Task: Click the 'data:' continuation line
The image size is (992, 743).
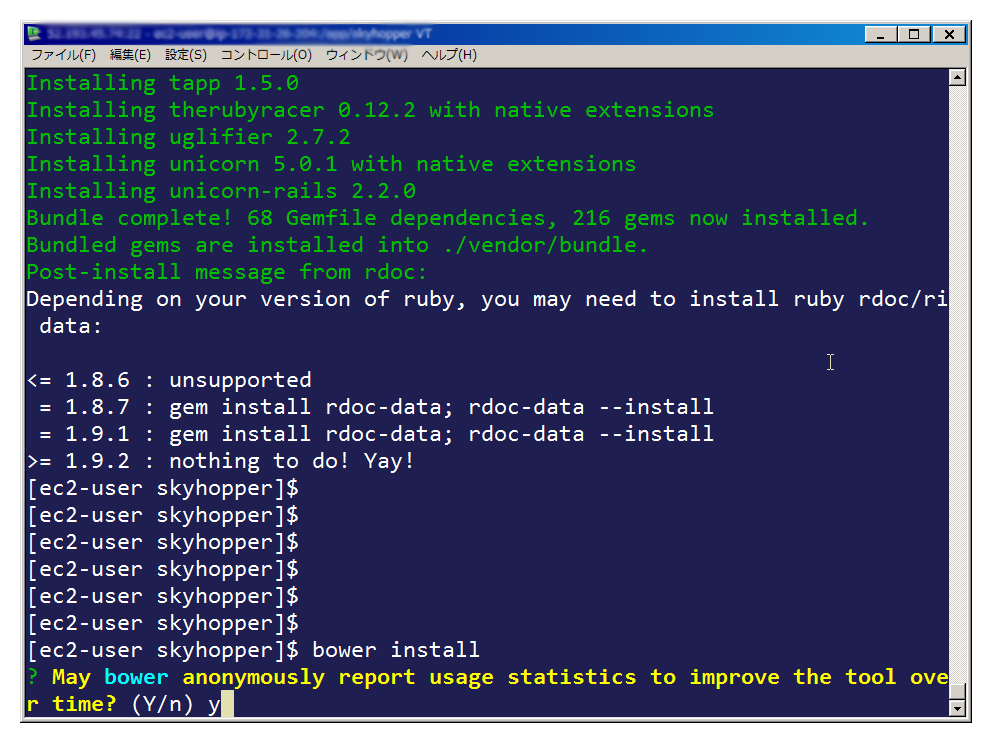Action: click(70, 327)
